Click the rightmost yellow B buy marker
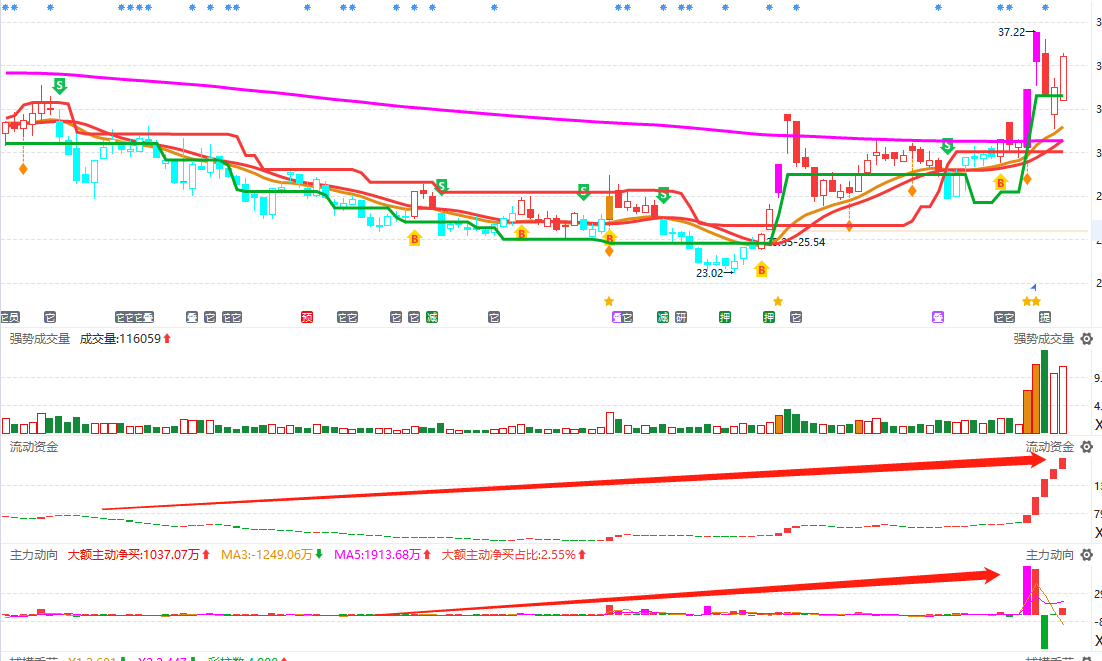 click(x=999, y=182)
